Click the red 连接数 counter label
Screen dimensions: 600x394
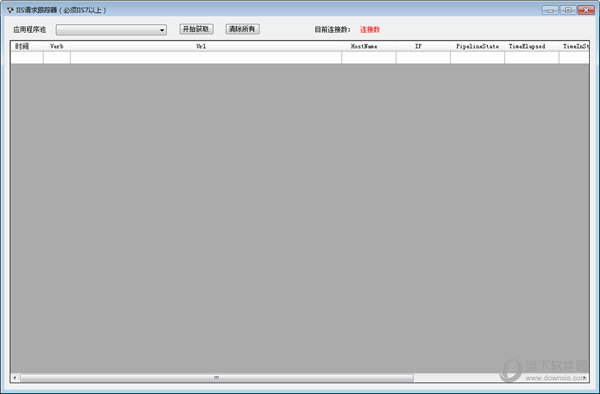pyautogui.click(x=370, y=29)
